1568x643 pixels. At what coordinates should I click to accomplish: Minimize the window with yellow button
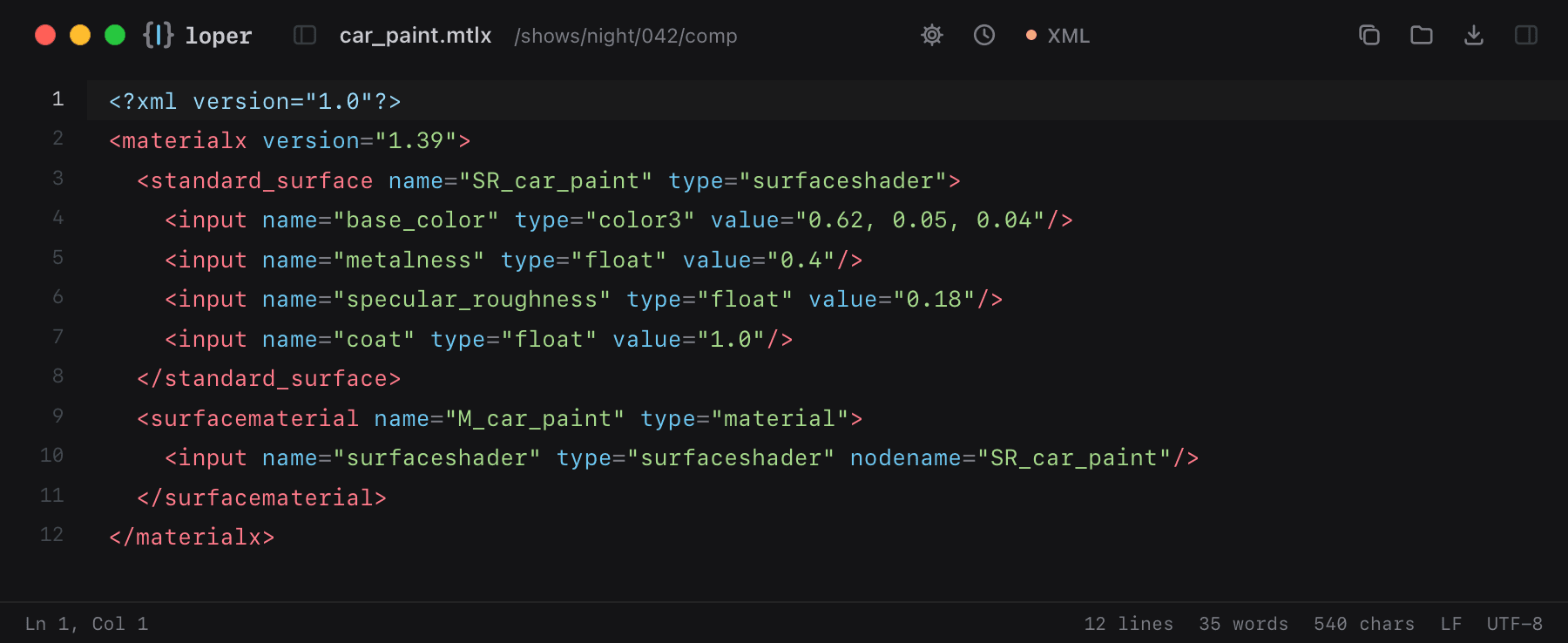(80, 35)
